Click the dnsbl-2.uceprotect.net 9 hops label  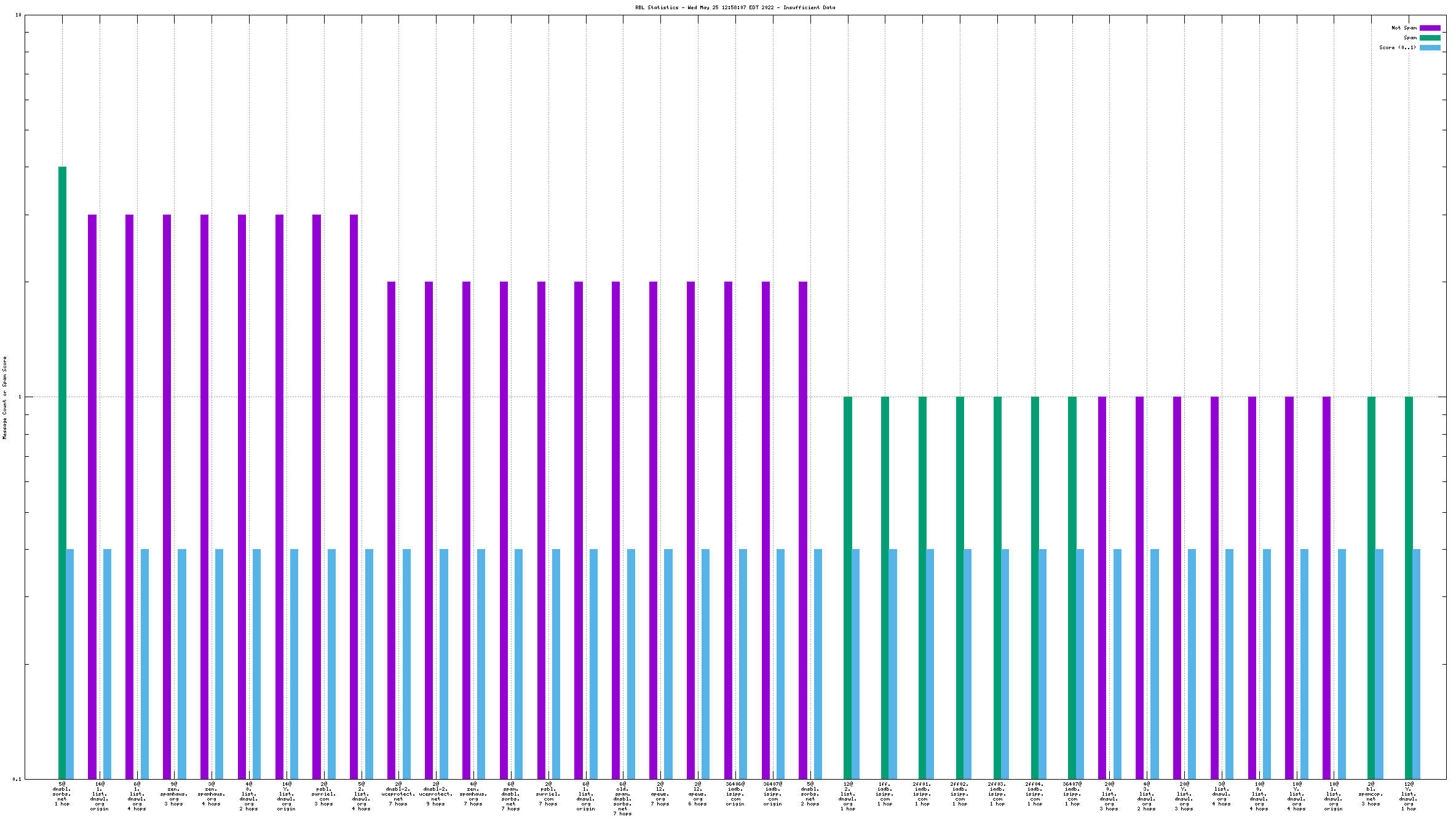[436, 794]
